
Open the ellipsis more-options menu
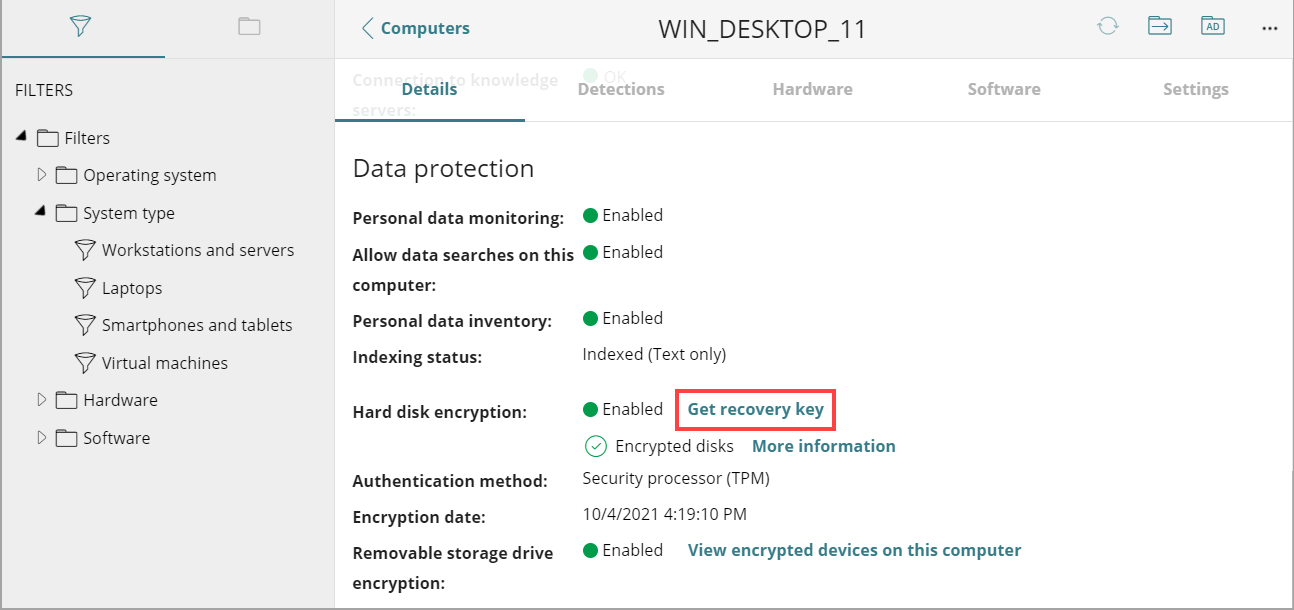coord(1269,27)
